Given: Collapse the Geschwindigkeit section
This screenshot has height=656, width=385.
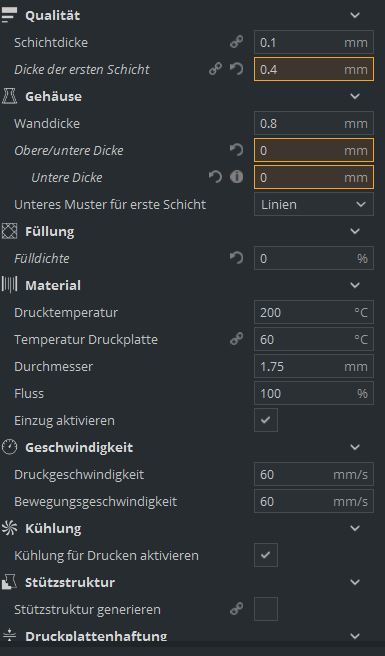Looking at the screenshot, I should coord(355,447).
